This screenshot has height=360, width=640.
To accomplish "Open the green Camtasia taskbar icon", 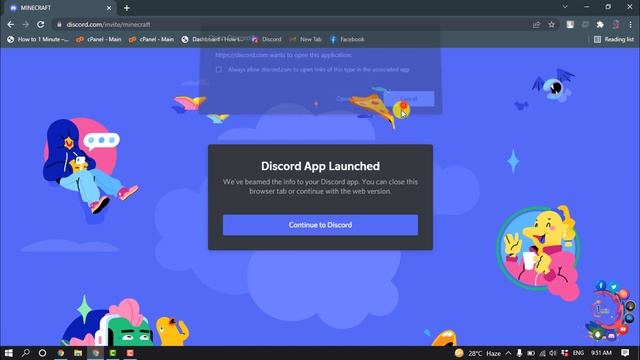I will coord(113,353).
